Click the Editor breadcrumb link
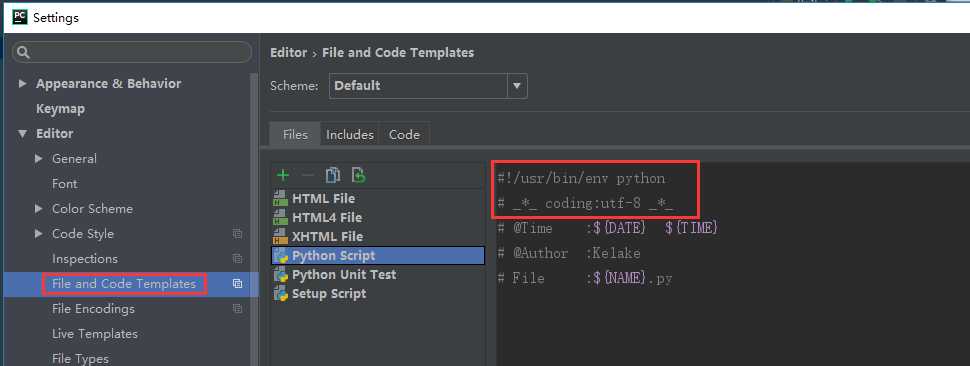 click(288, 53)
